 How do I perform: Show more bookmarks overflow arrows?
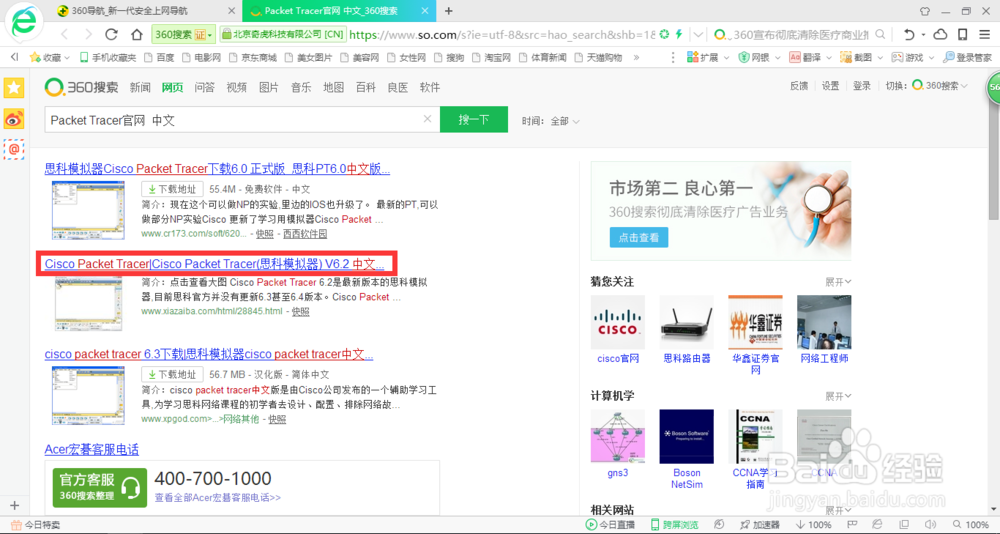pos(636,57)
